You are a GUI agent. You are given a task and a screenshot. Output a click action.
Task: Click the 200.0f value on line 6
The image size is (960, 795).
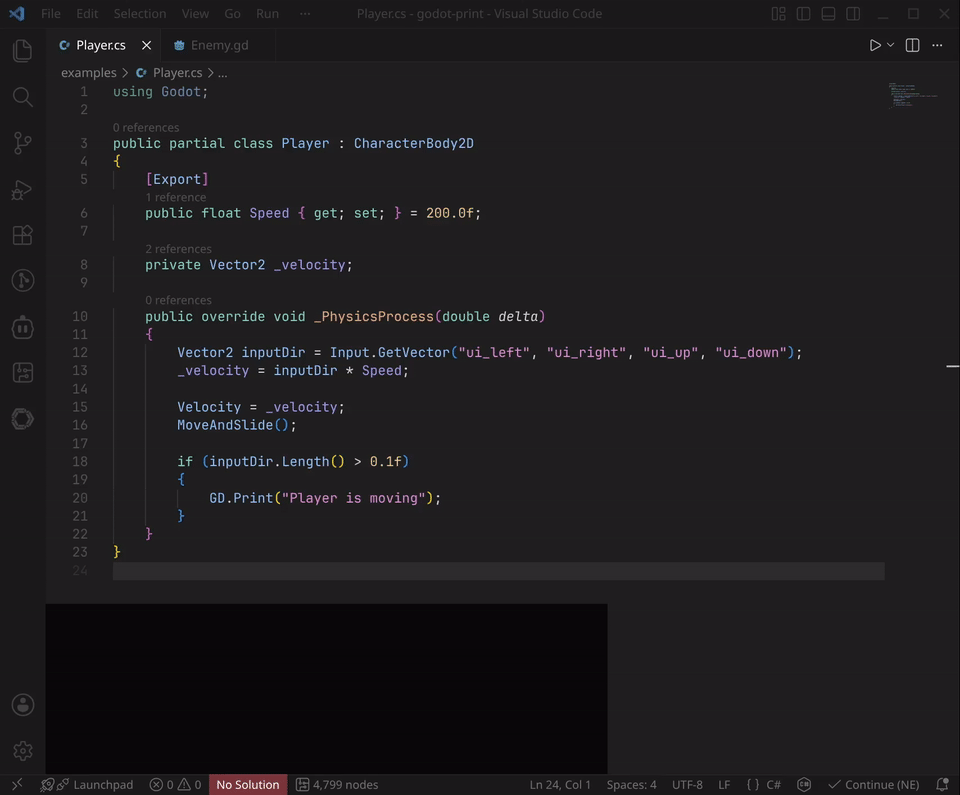pos(450,213)
